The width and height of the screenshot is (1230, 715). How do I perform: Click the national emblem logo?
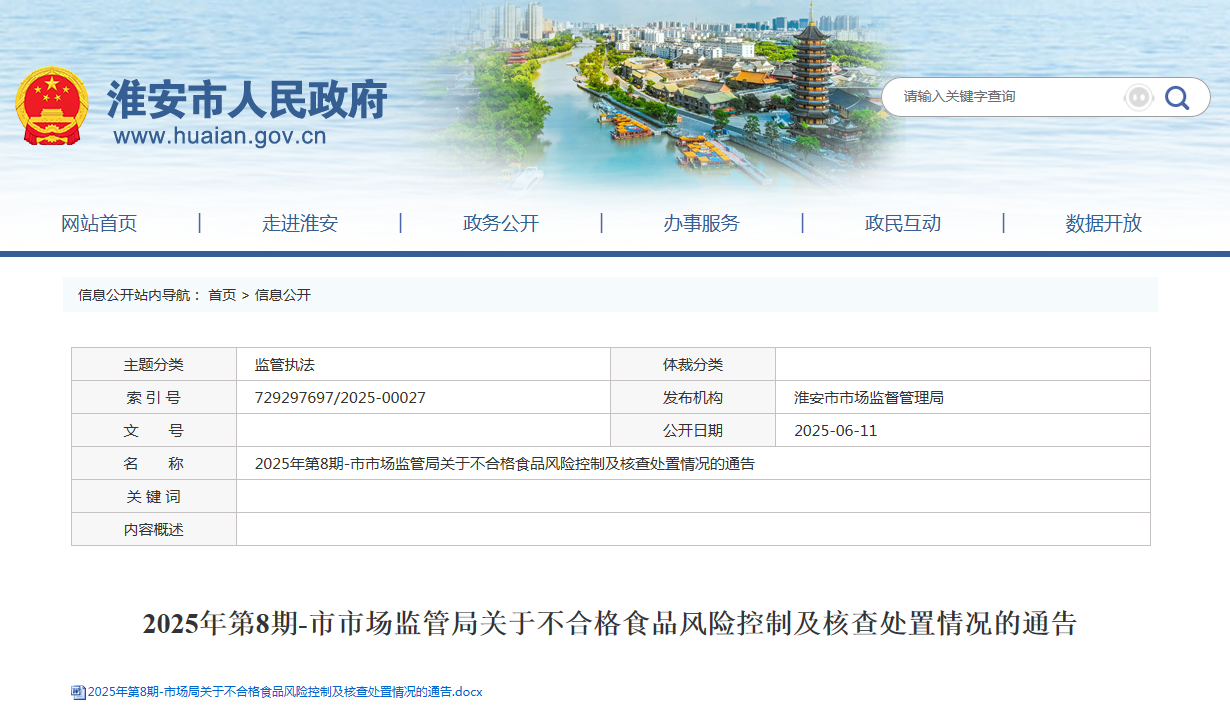52,106
